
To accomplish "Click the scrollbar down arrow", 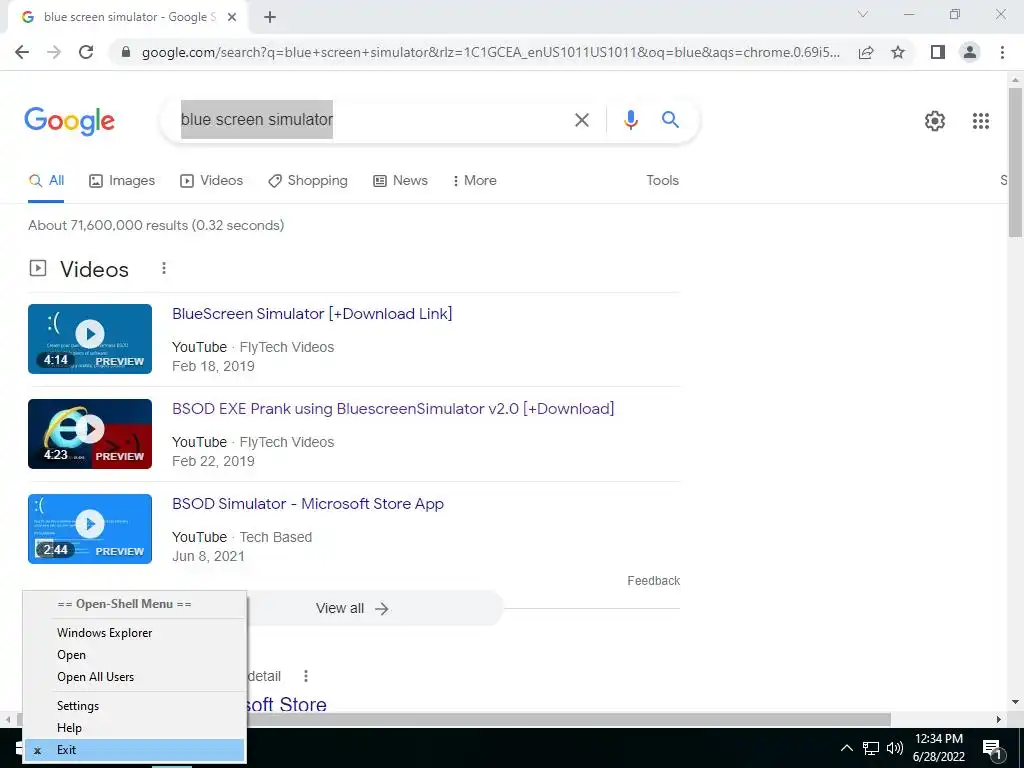I will coord(1016,703).
